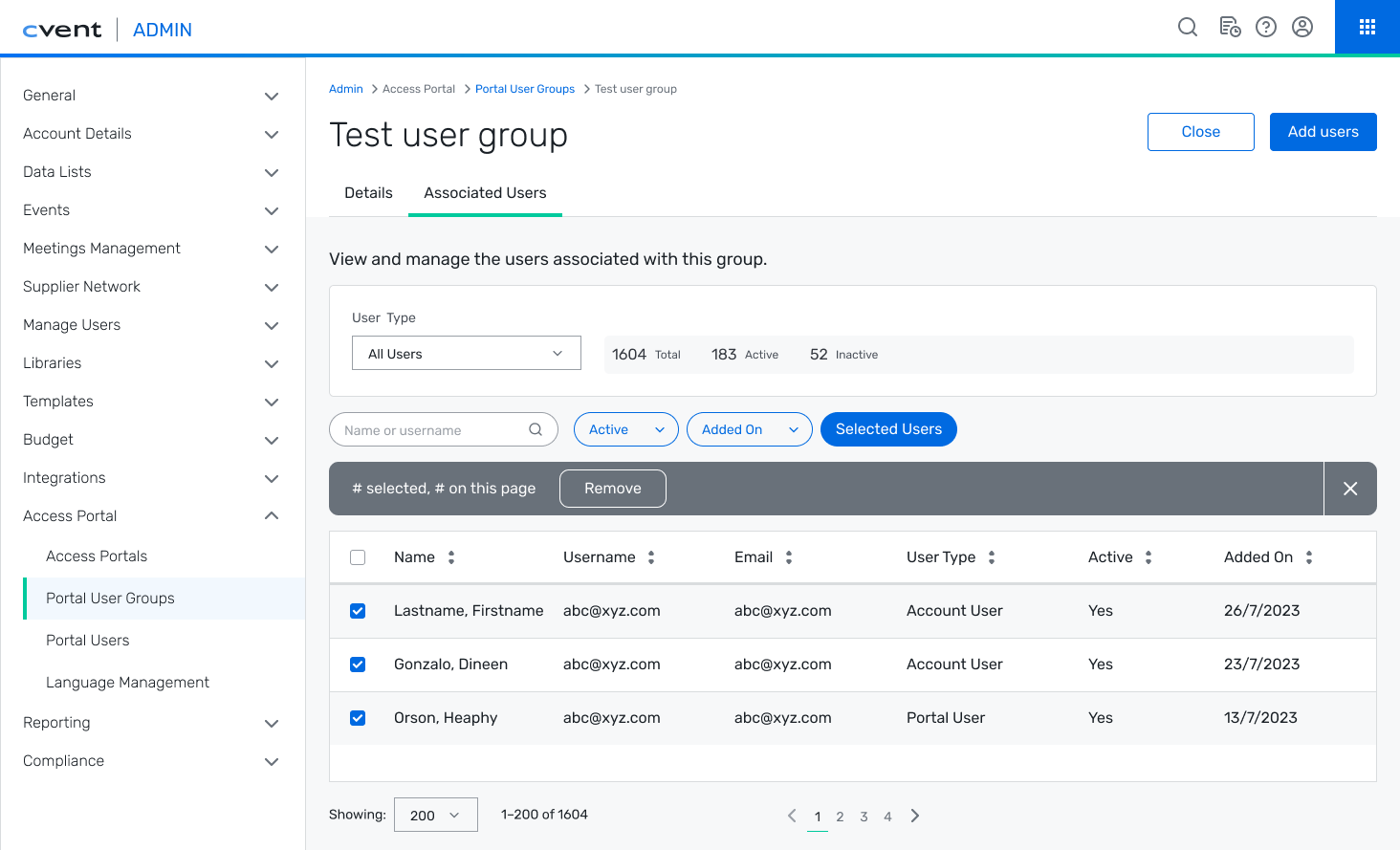Follow the Admin breadcrumb link

coord(346,89)
